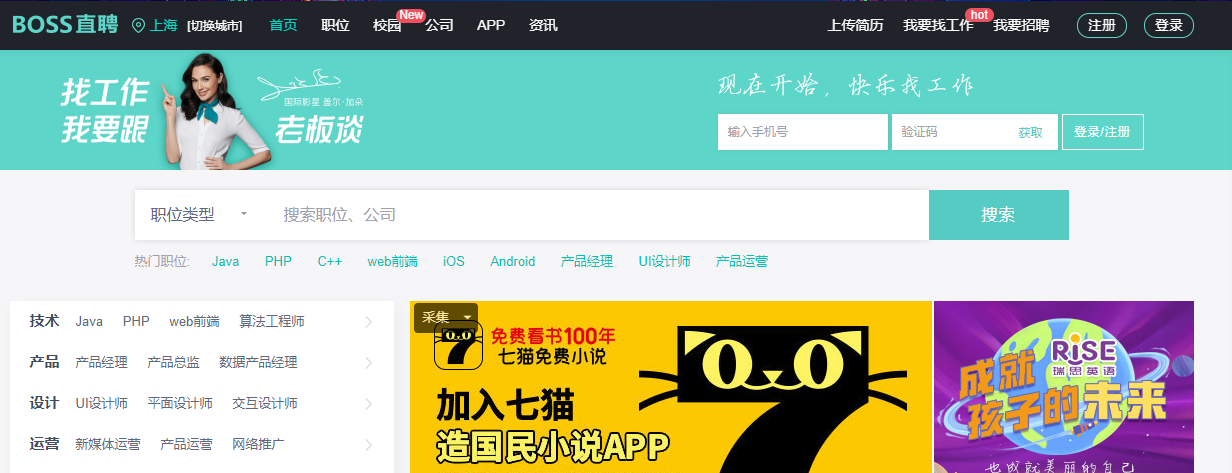The width and height of the screenshot is (1232, 473).
Task: Select hot job Android
Action: pyautogui.click(x=513, y=261)
